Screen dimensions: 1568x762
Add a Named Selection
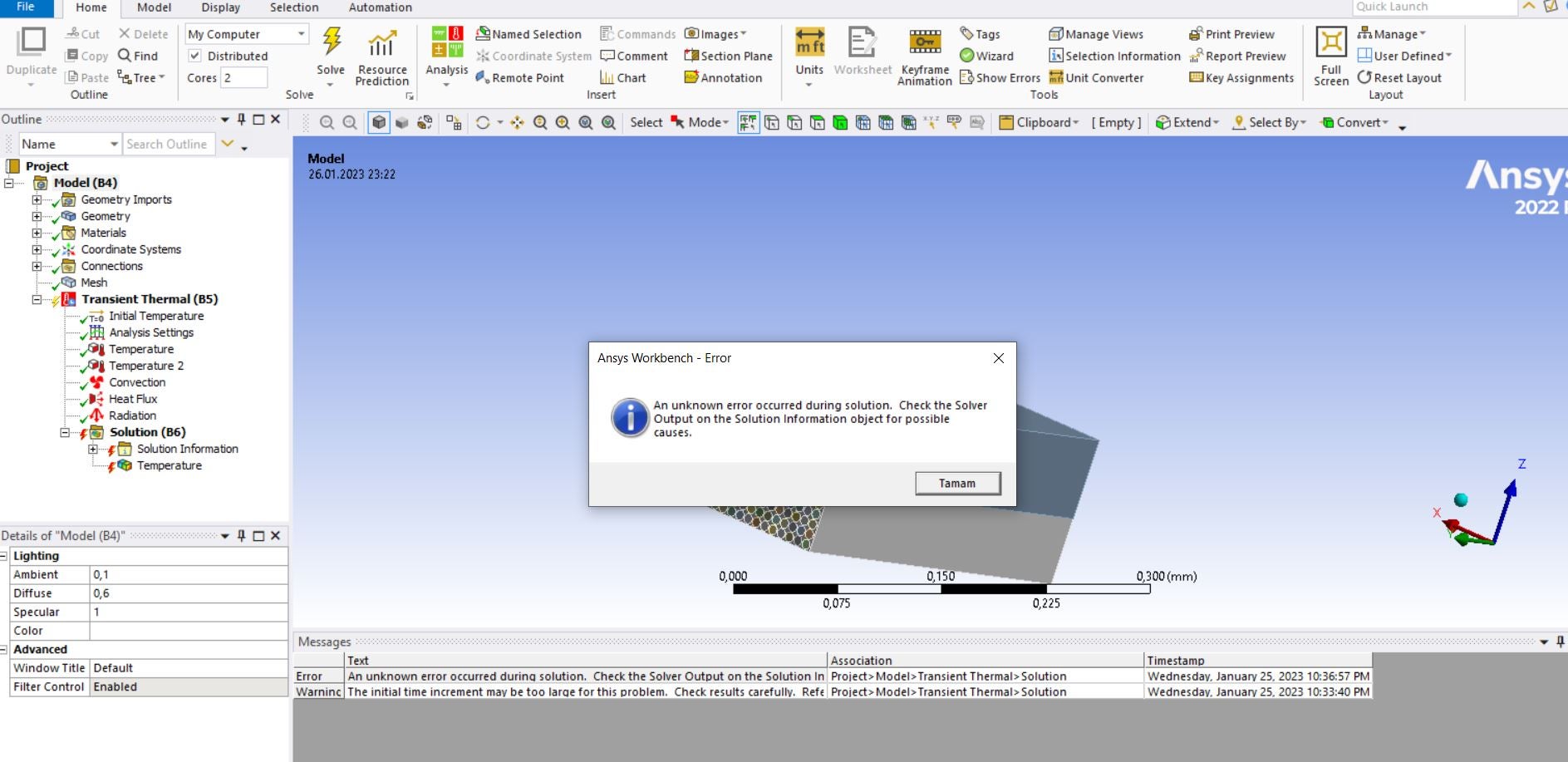(x=528, y=34)
